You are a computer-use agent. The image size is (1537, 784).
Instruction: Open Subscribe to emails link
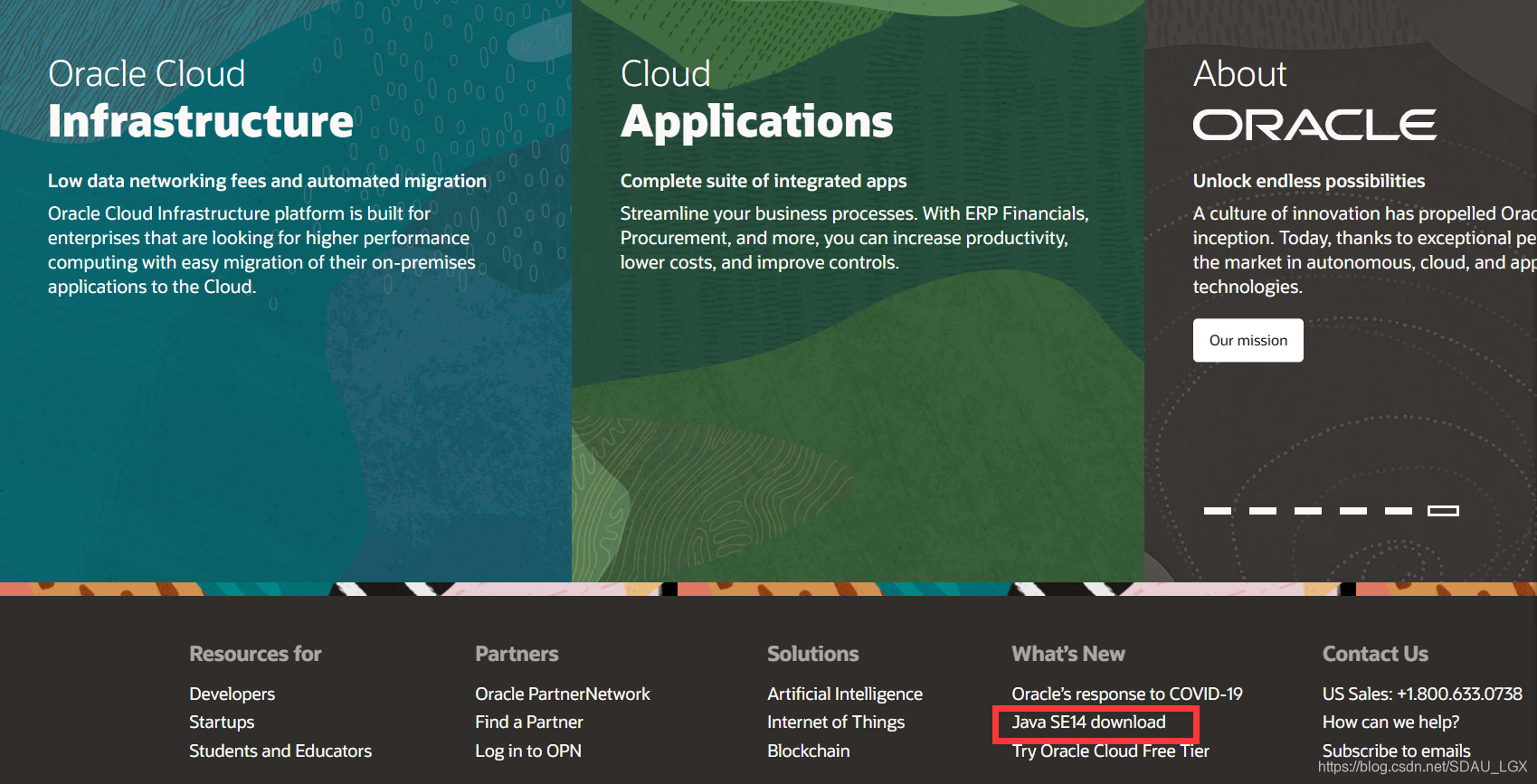pyautogui.click(x=1396, y=751)
